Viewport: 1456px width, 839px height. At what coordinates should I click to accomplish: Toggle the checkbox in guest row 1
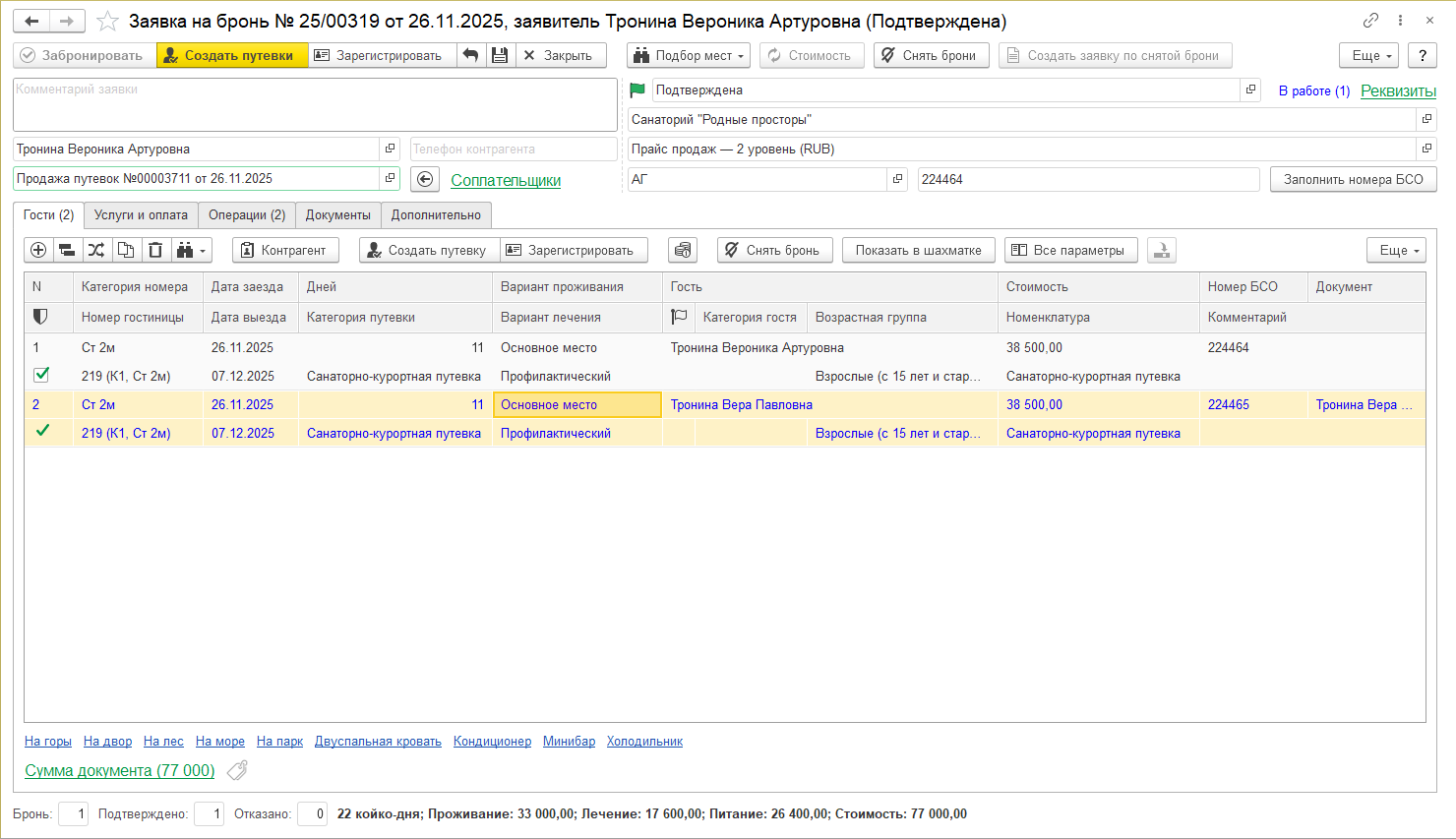pyautogui.click(x=41, y=375)
